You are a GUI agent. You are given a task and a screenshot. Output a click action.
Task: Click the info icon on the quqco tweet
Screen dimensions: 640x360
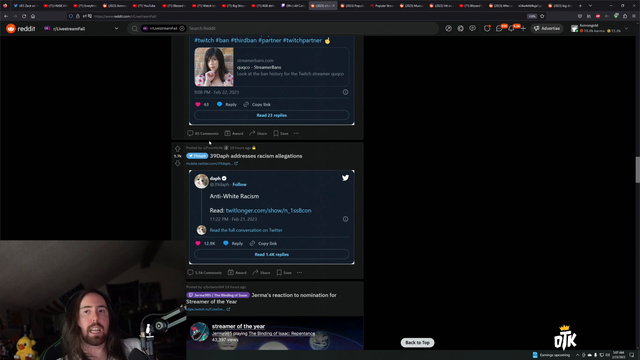[345, 92]
